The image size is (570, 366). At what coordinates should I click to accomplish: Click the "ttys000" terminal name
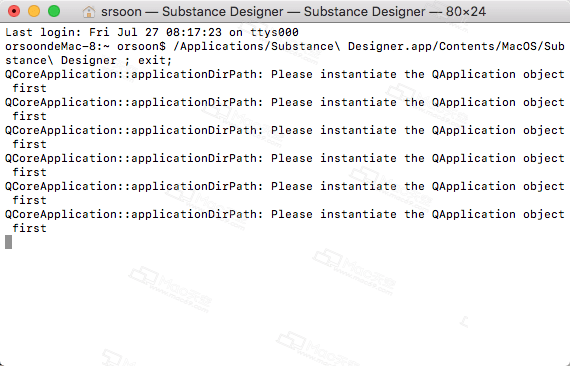pyautogui.click(x=274, y=32)
